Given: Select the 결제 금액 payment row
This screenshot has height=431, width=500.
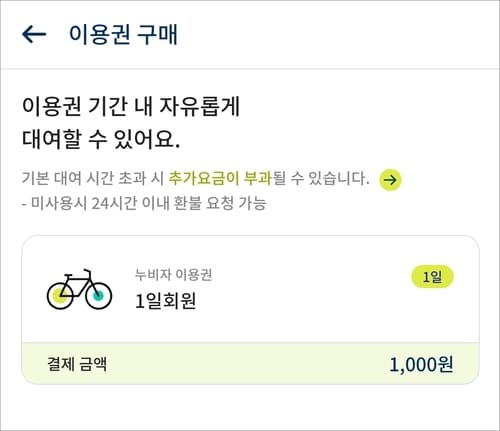Looking at the screenshot, I should [x=250, y=364].
